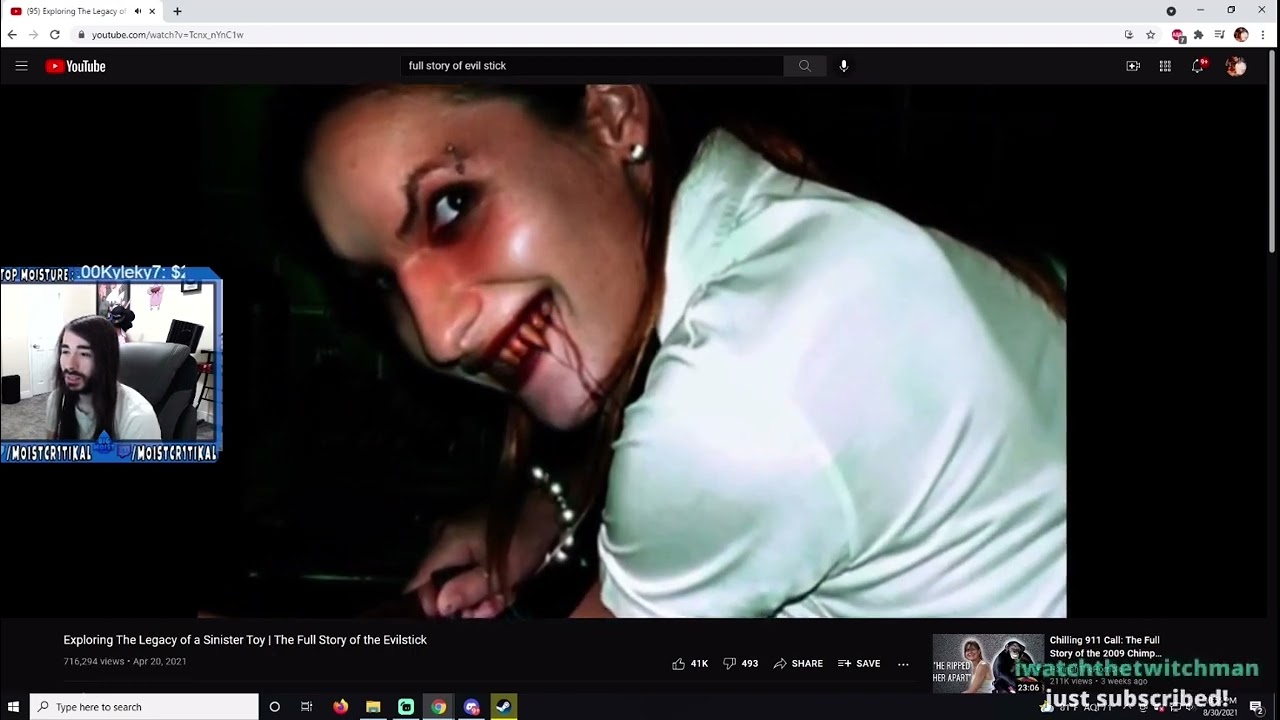Open the Chrome Extensions puzzle icon
Image resolution: width=1280 pixels, height=720 pixels.
pyautogui.click(x=1199, y=35)
